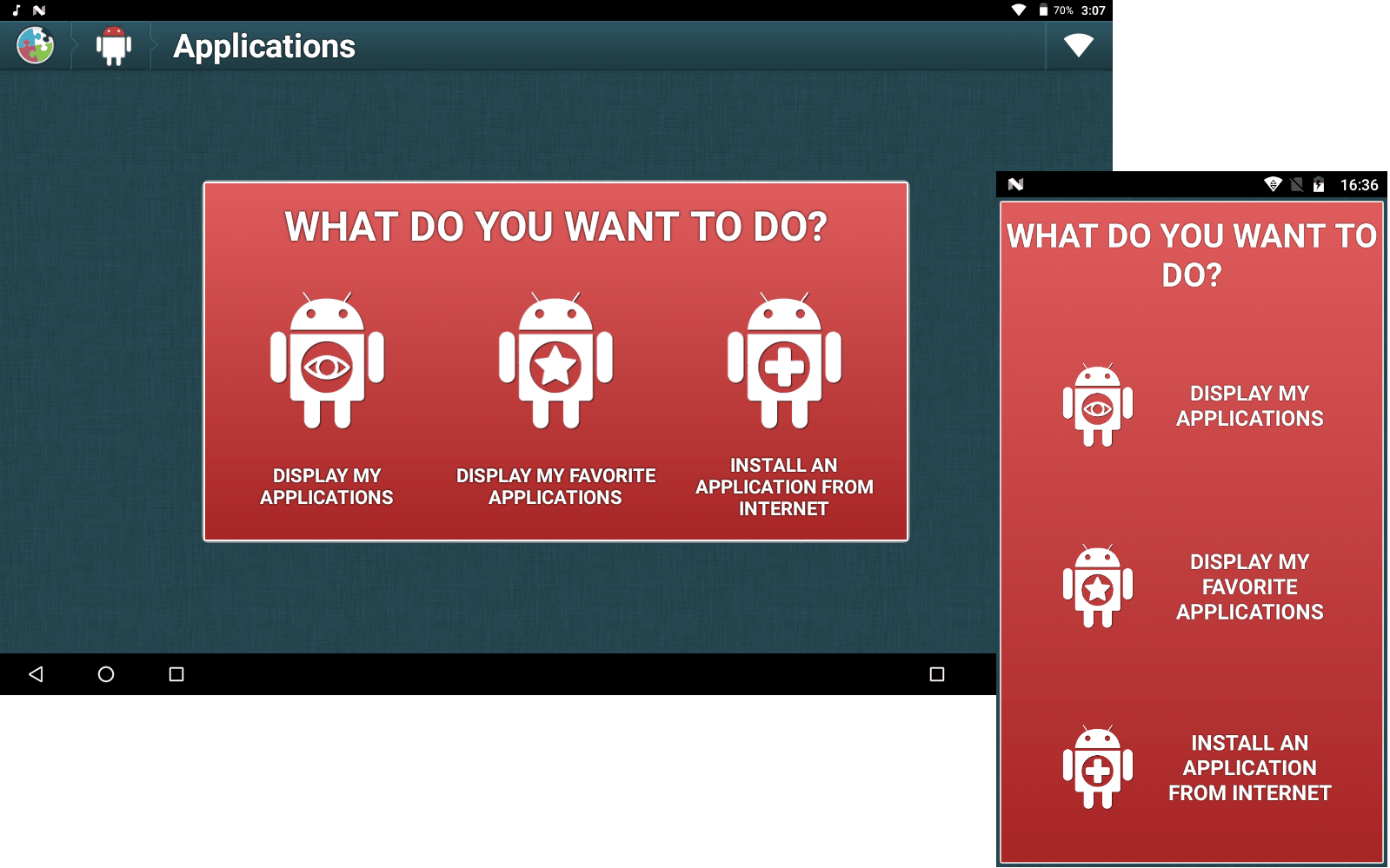The height and width of the screenshot is (868, 1390).
Task: Tap the battery 70% indicator in tablet status bar
Action: pyautogui.click(x=1055, y=10)
